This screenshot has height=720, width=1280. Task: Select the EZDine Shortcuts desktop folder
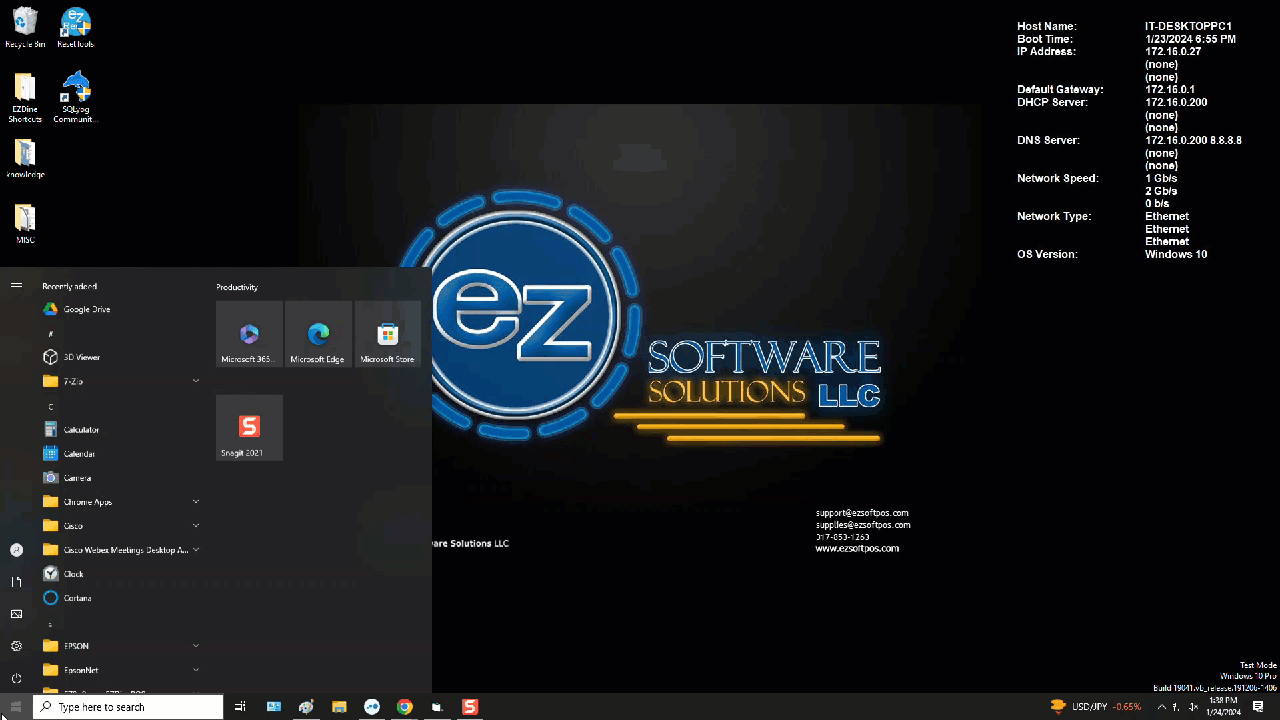25,98
